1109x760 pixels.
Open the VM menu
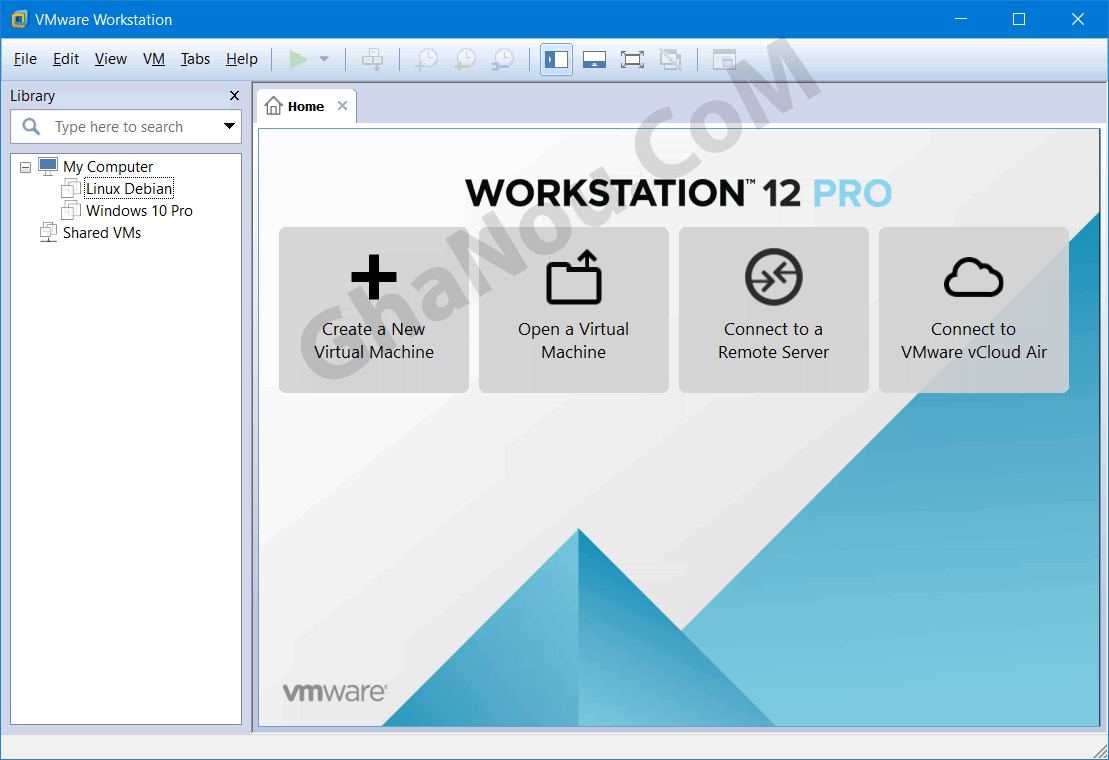coord(153,59)
